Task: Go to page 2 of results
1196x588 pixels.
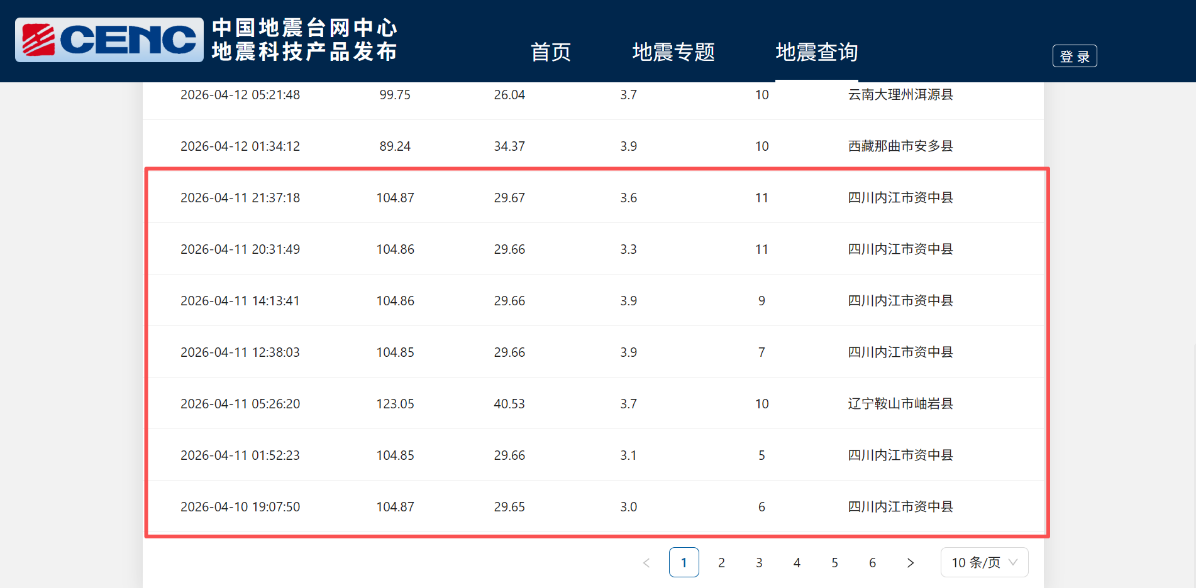Action: (x=721, y=562)
